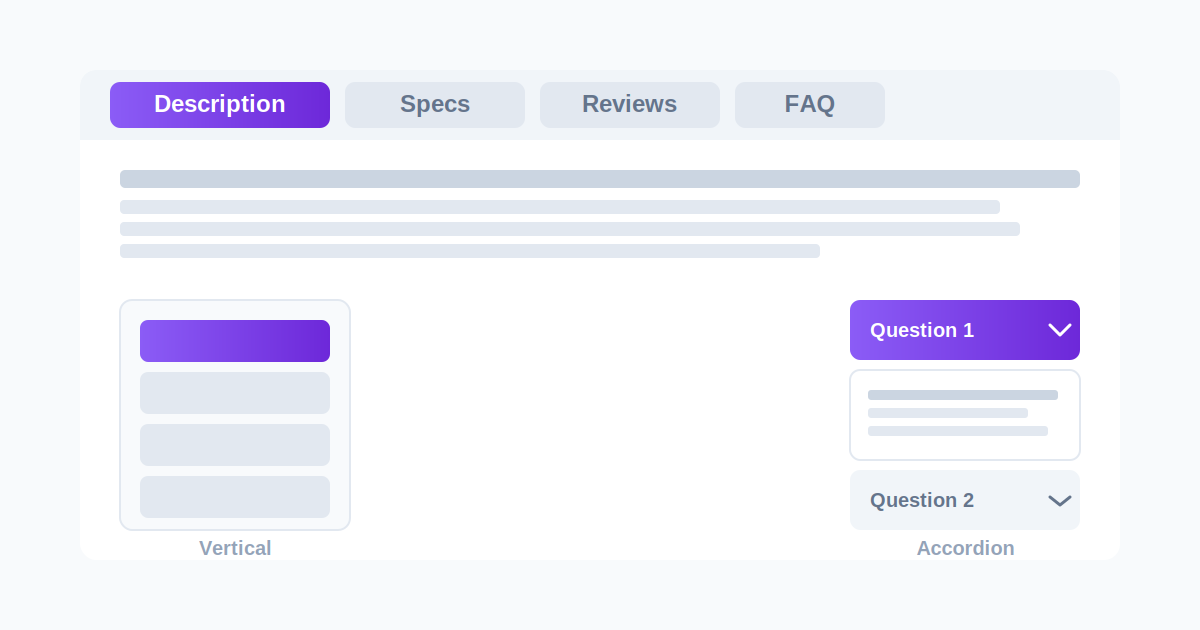Collapse Question 1 using its chevron
This screenshot has height=630, width=1200.
pos(1060,330)
